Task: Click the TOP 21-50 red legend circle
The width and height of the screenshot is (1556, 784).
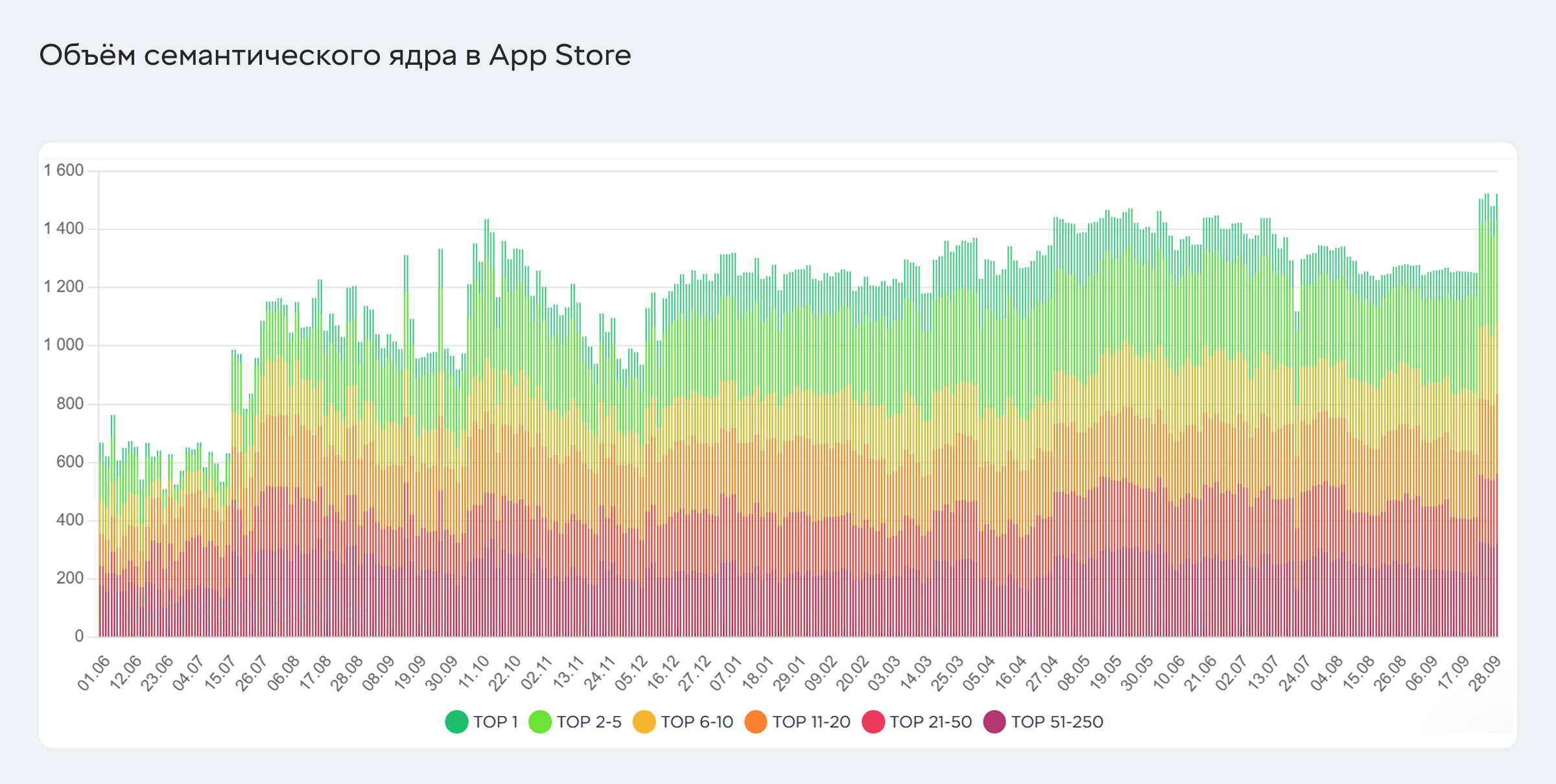Action: tap(873, 722)
